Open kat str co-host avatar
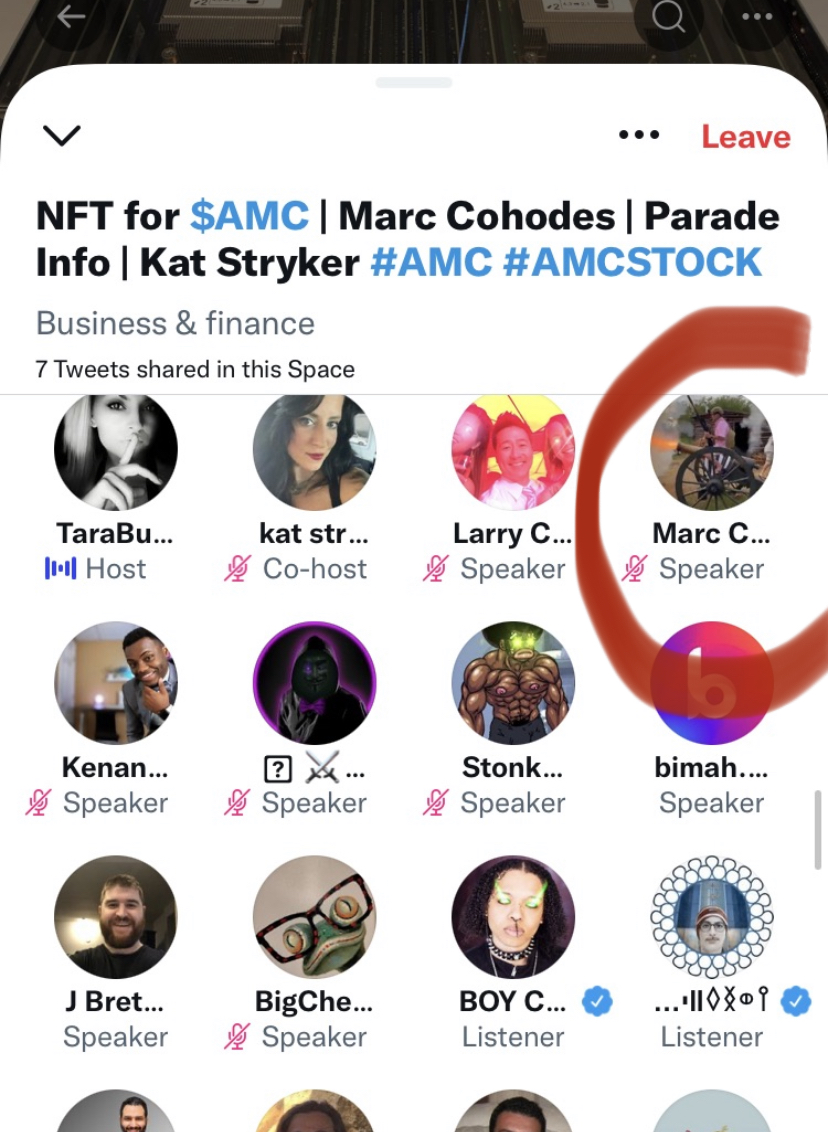The height and width of the screenshot is (1132, 828). [314, 449]
